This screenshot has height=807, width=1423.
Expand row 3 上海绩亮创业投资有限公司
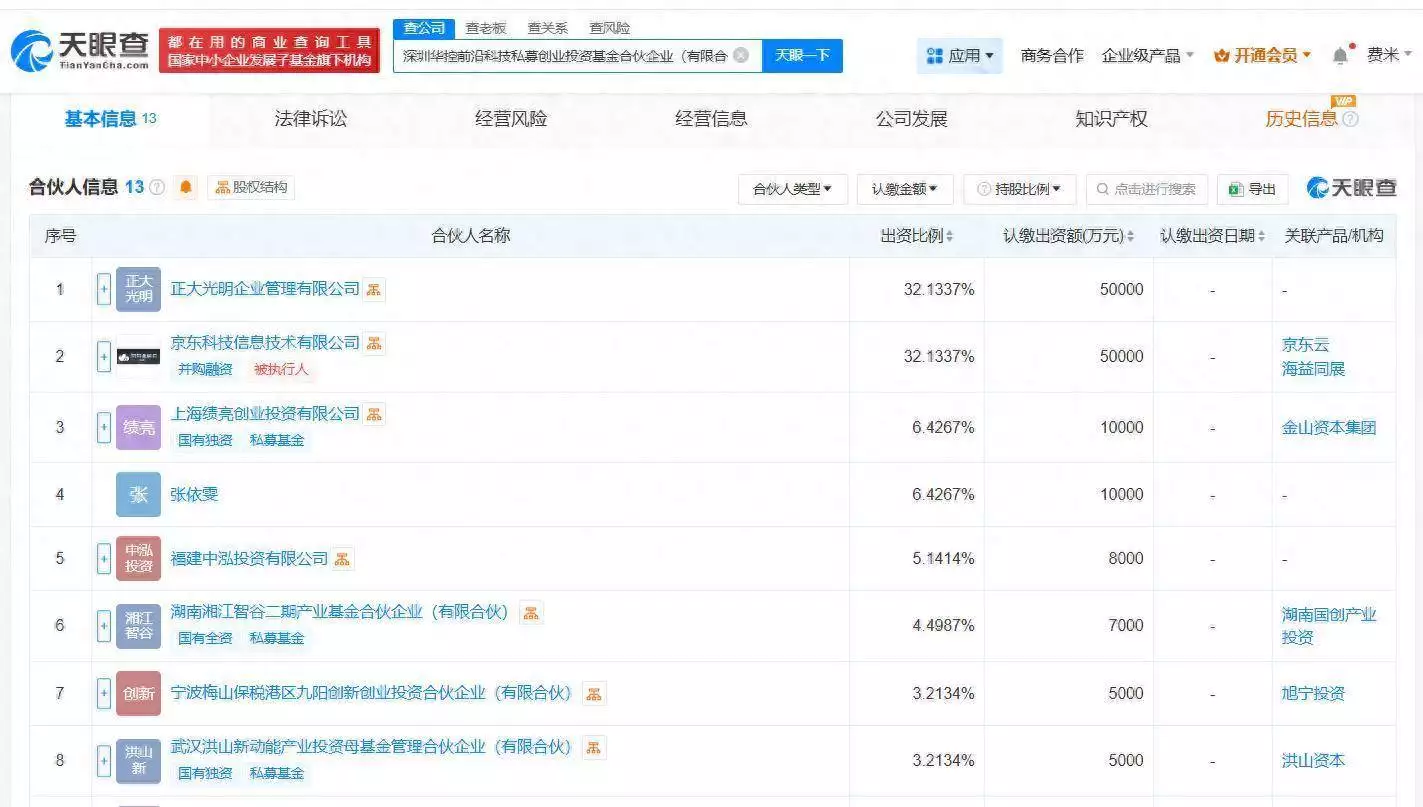[x=103, y=427]
